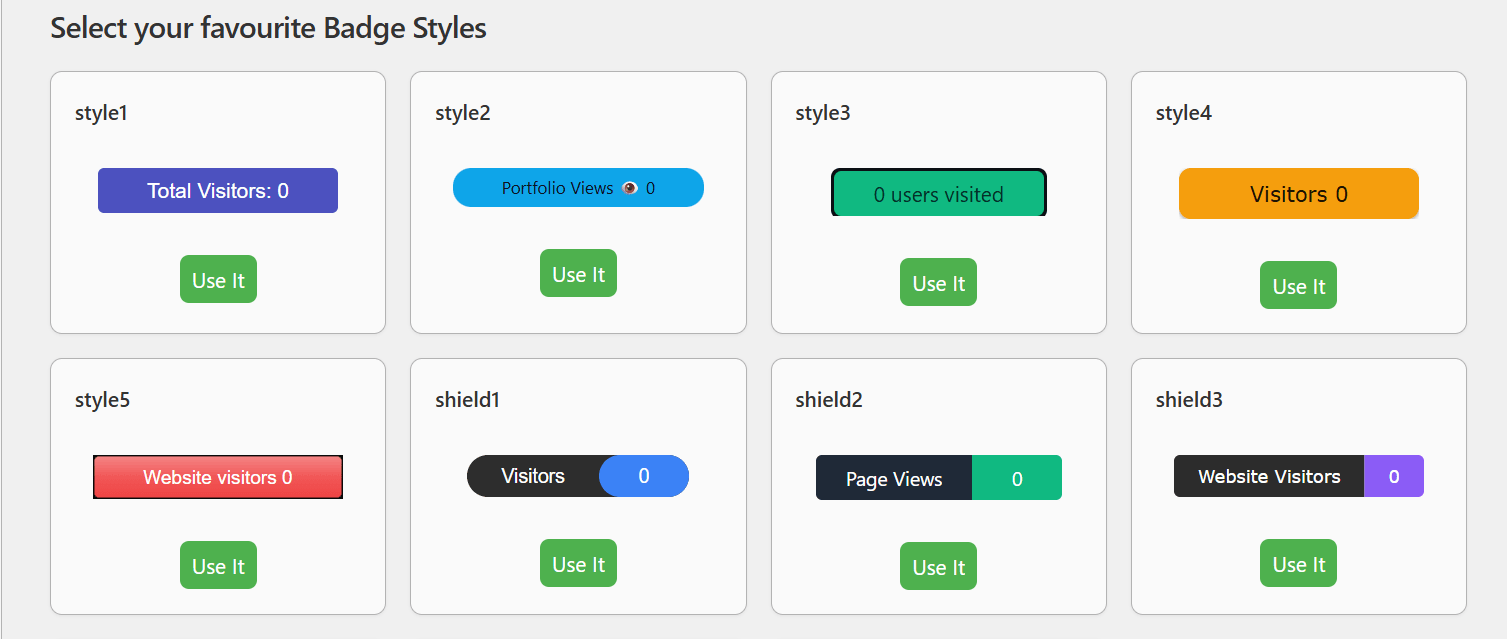Image resolution: width=1507 pixels, height=639 pixels.
Task: Click the green counter in shield2 badge
Action: [x=1017, y=479]
